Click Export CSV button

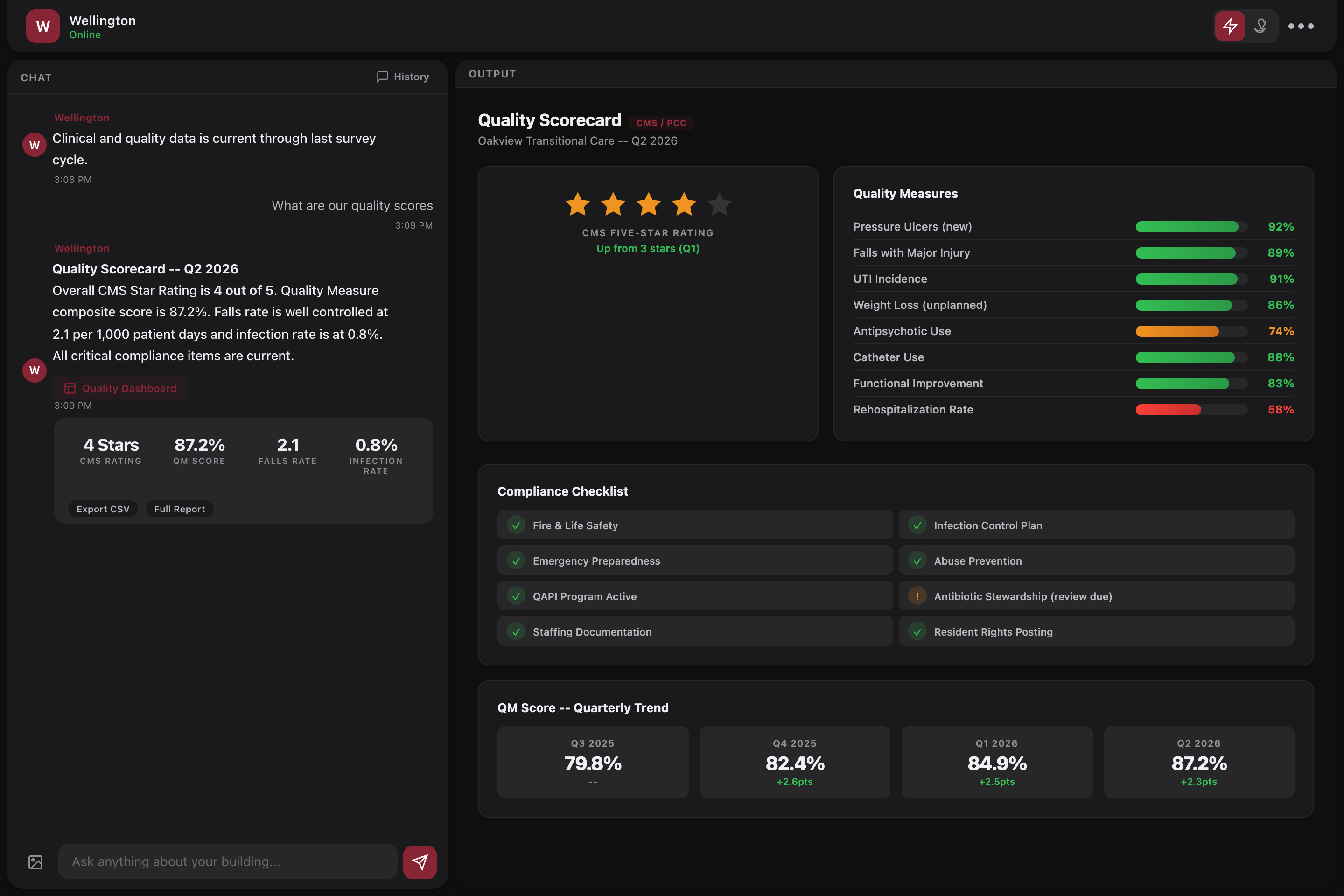tap(103, 509)
